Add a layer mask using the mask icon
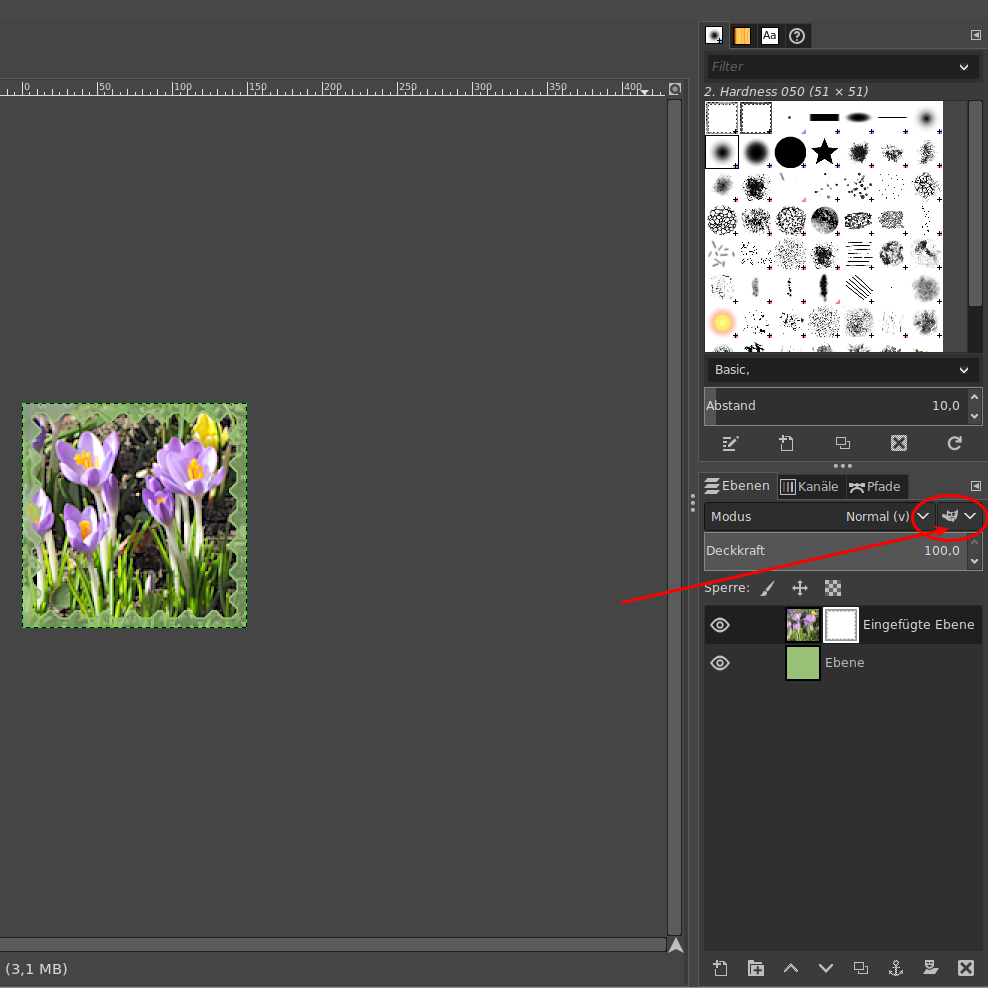This screenshot has width=988, height=988. (931, 967)
